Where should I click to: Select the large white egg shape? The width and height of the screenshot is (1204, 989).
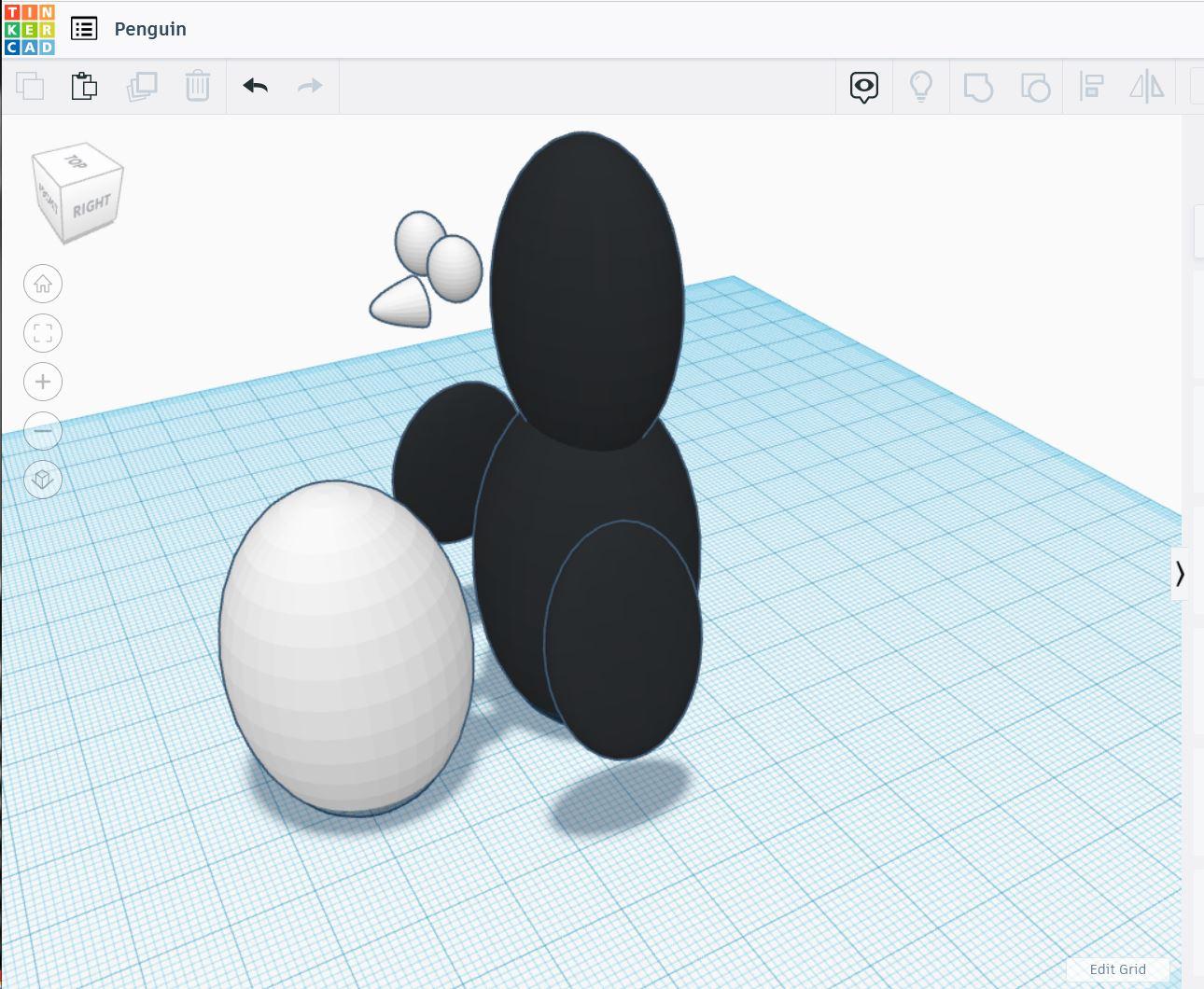point(346,648)
